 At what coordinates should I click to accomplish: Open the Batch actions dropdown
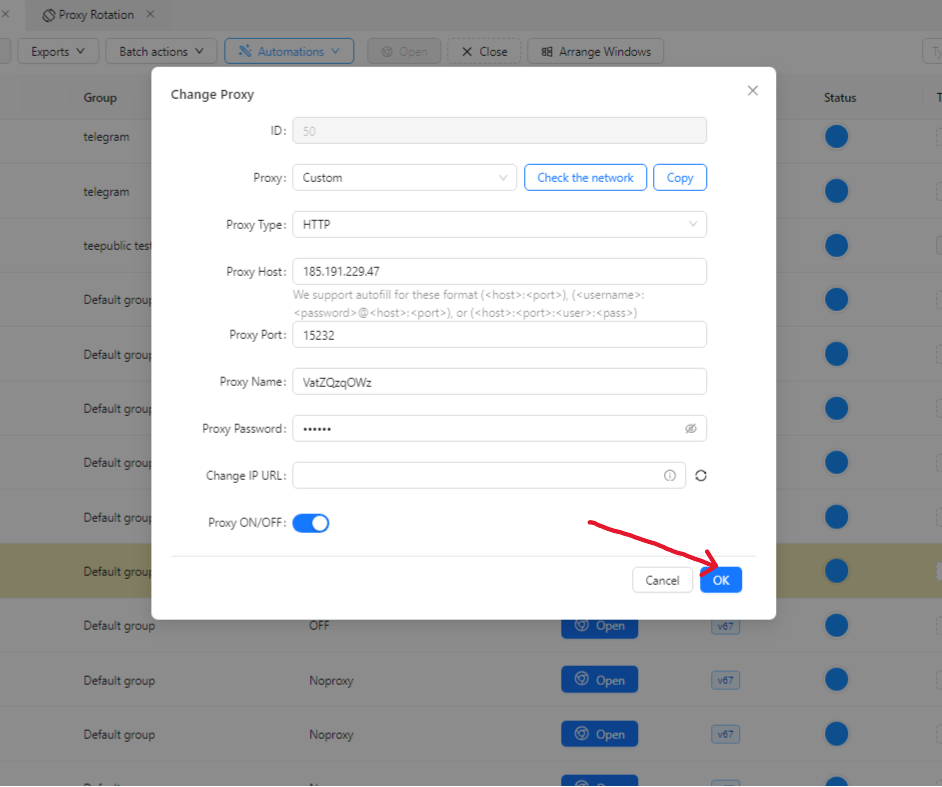coord(161,51)
